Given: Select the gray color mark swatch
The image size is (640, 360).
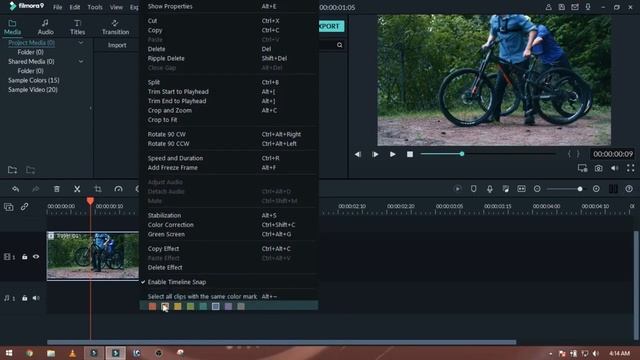Looking at the screenshot, I should [x=241, y=306].
